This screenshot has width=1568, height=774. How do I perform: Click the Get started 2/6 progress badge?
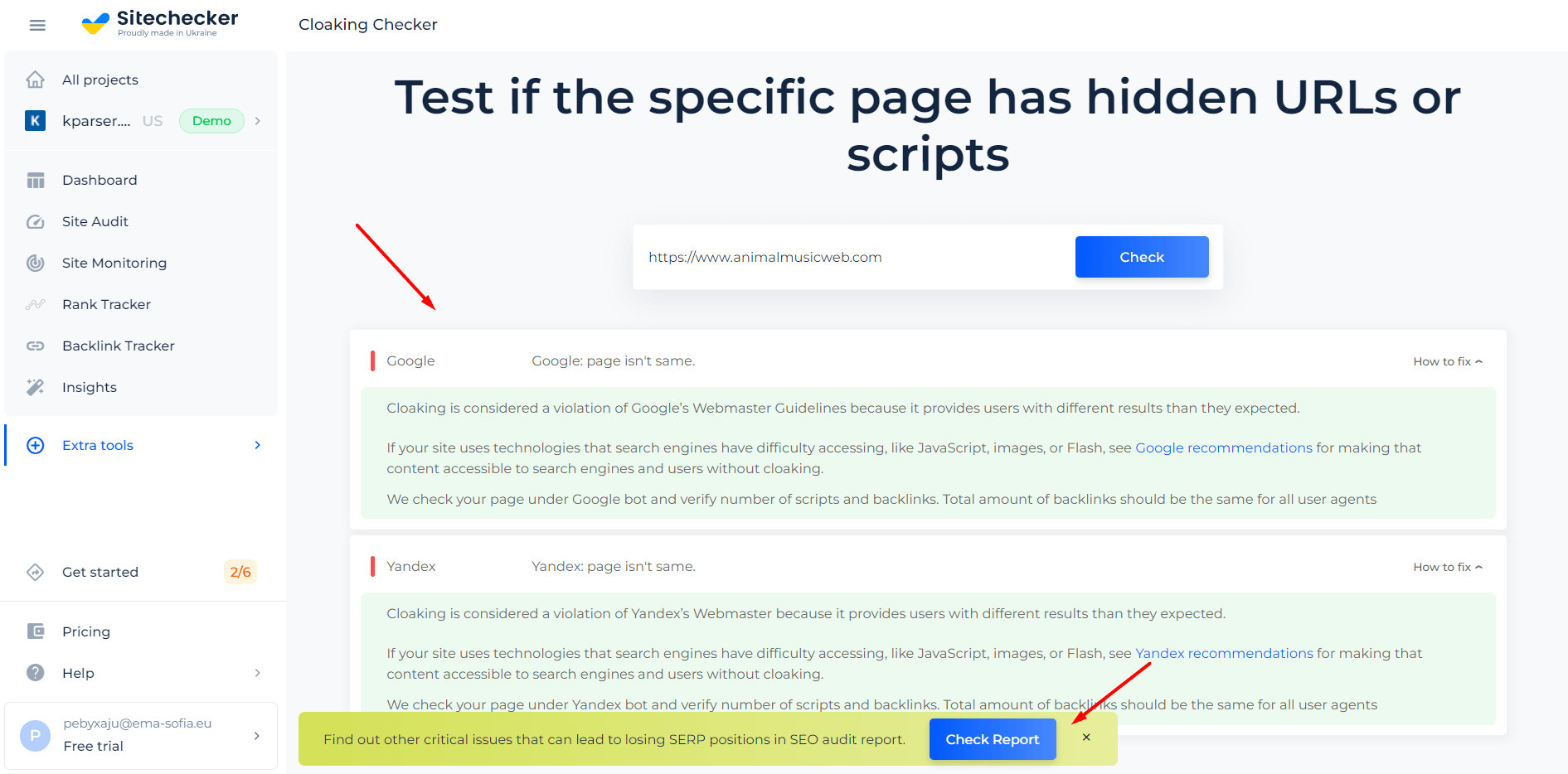[x=240, y=572]
